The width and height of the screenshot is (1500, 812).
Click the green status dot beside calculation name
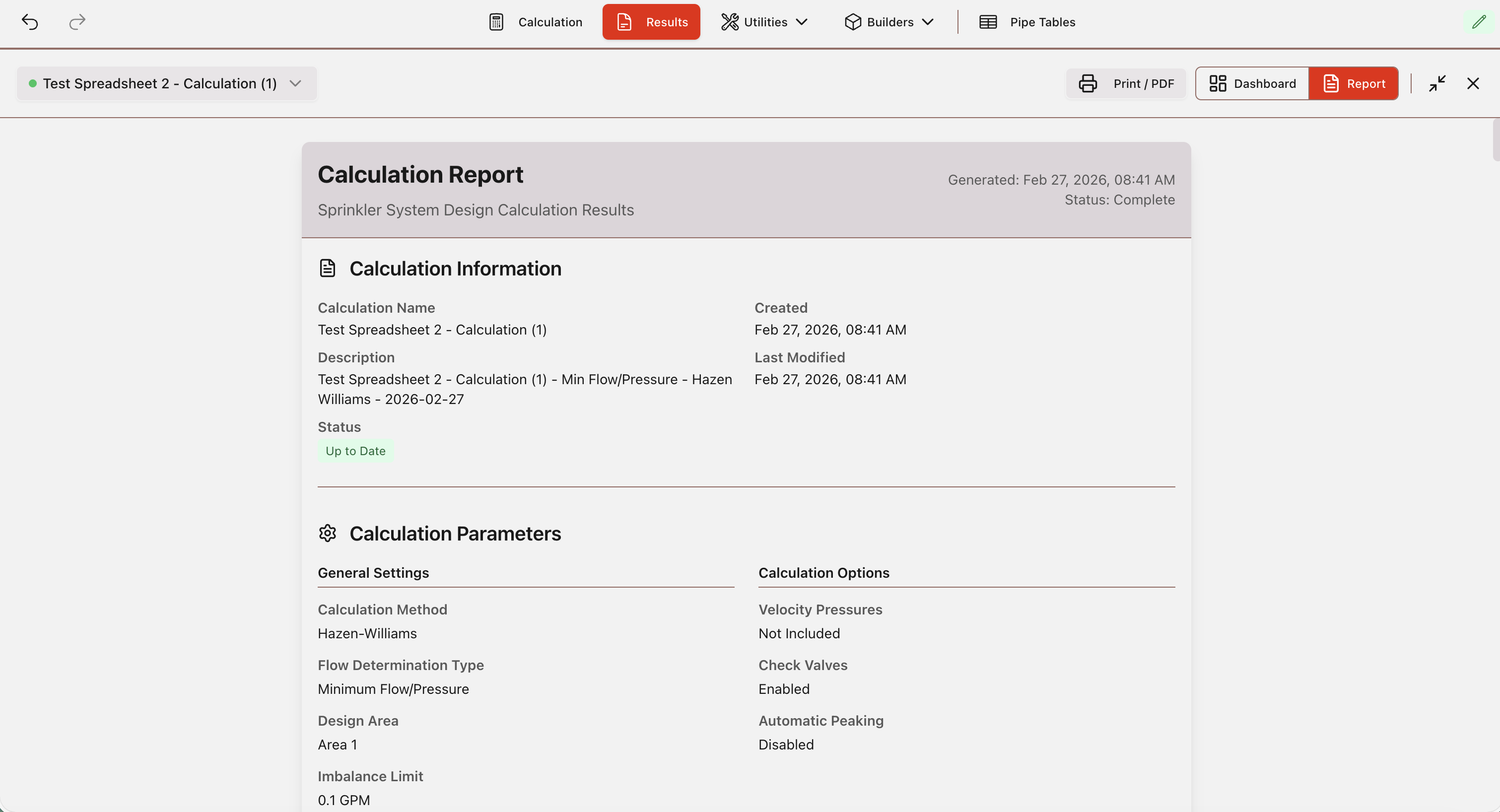click(33, 83)
